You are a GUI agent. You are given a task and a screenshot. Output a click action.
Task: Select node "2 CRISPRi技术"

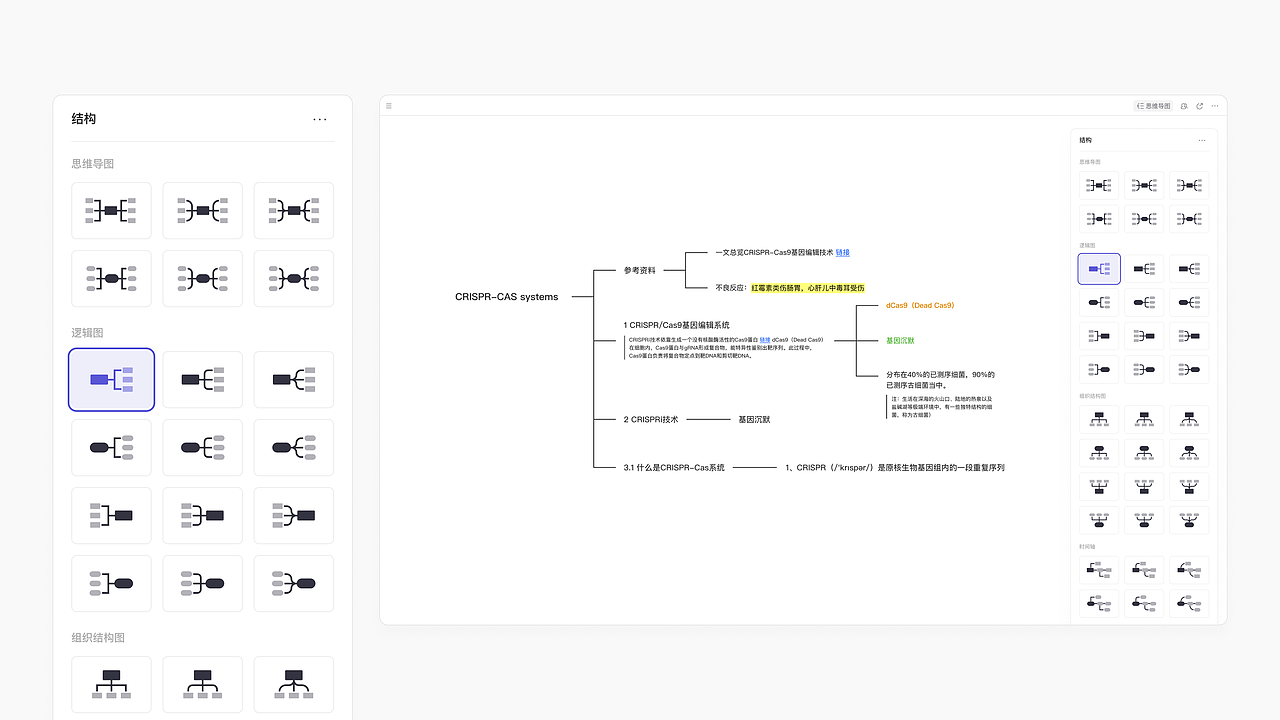tap(651, 420)
